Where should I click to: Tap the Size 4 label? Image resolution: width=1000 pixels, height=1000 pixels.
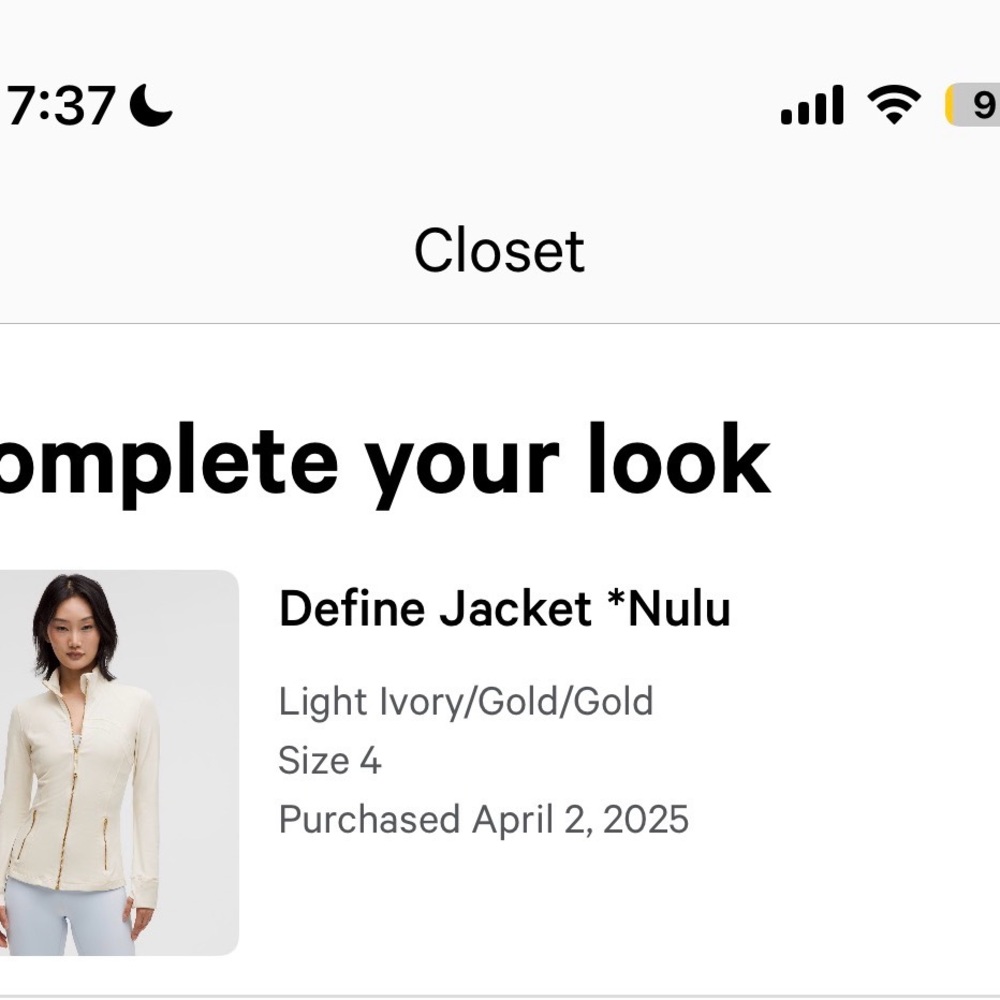tap(328, 762)
